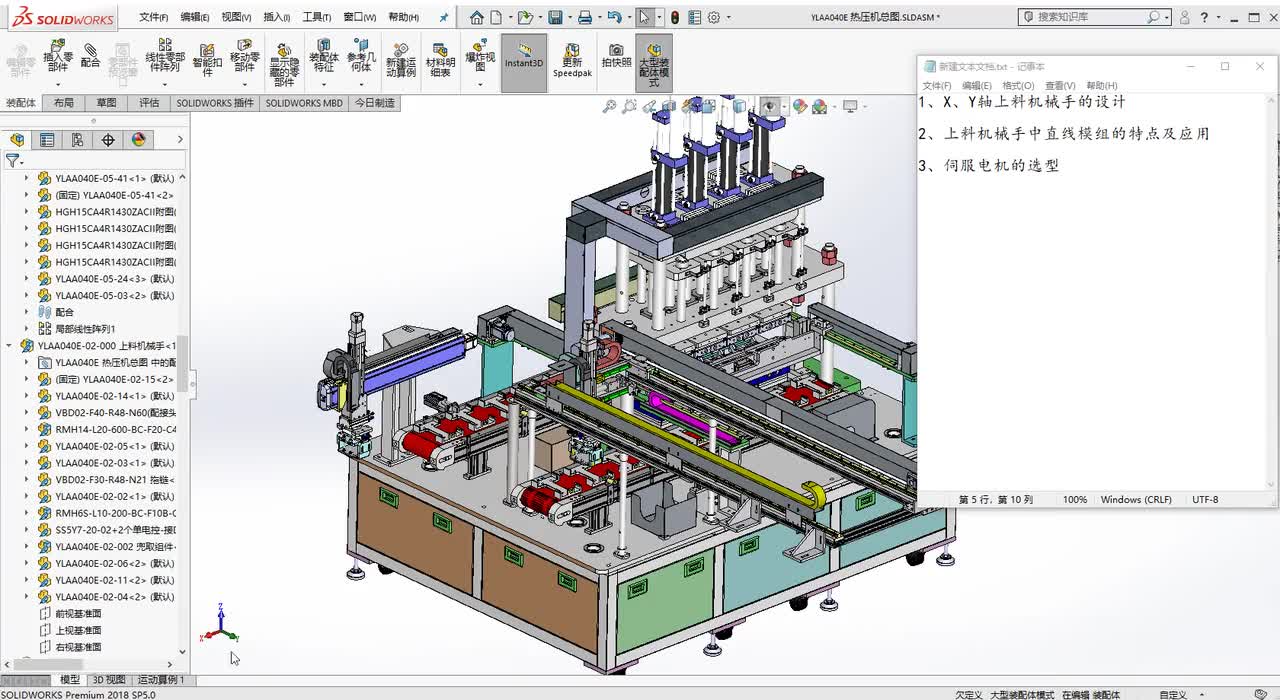Open Options with the gear icon
Viewport: 1280px width, 700px height.
click(x=714, y=17)
